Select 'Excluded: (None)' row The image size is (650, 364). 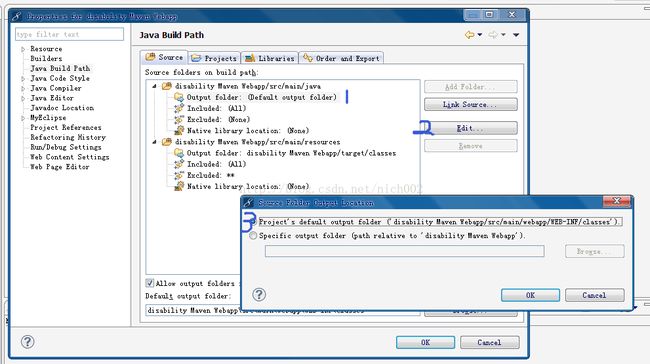(218, 119)
